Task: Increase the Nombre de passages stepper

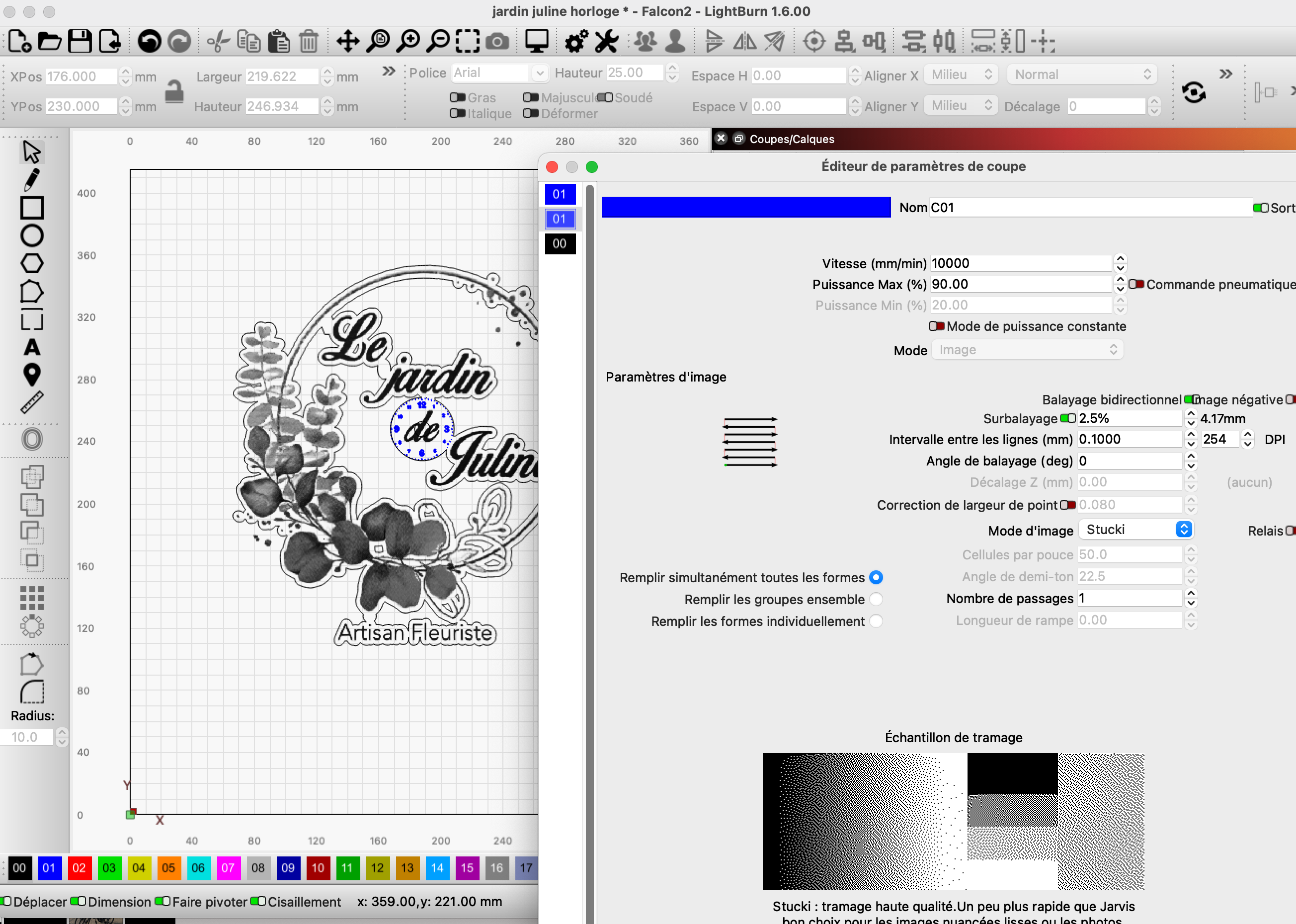Action: point(1191,594)
